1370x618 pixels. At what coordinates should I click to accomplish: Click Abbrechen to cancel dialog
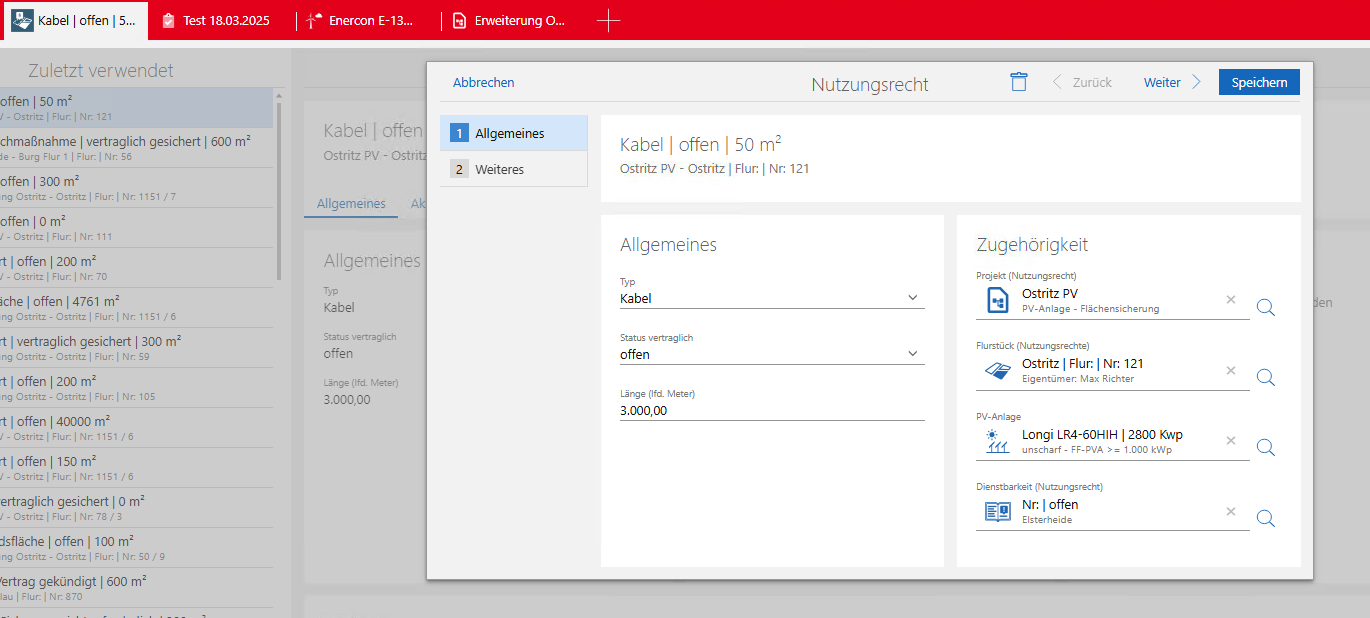(483, 83)
